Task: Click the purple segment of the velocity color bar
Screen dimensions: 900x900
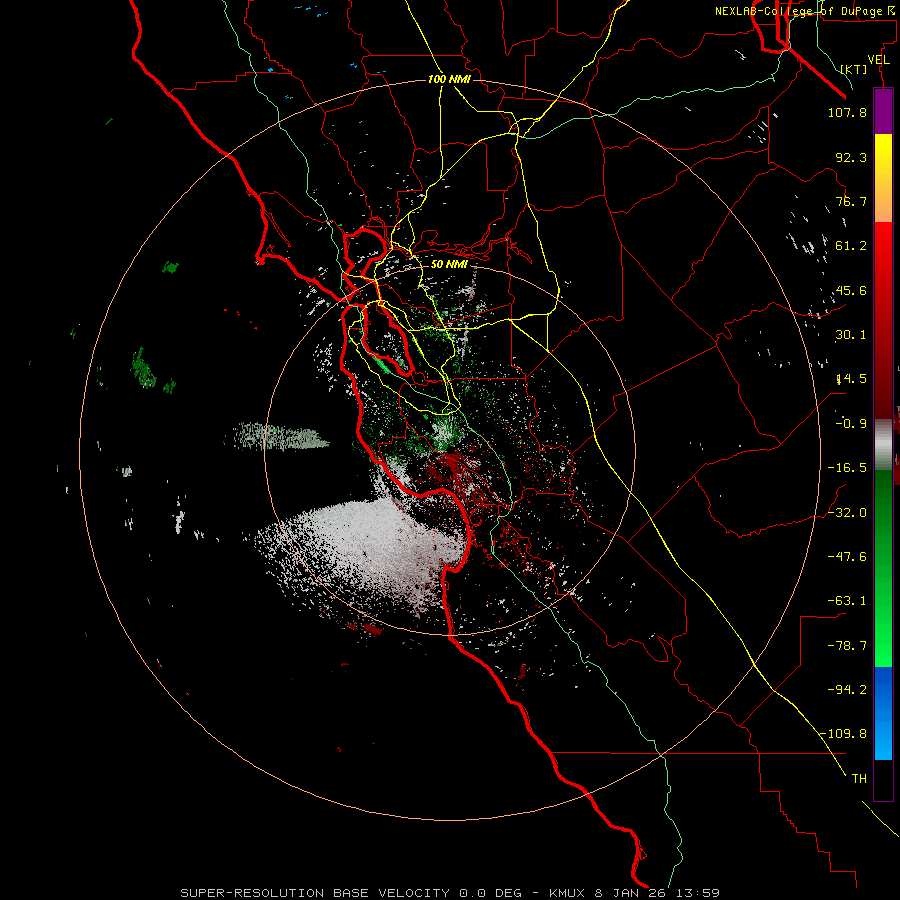Action: pos(883,112)
